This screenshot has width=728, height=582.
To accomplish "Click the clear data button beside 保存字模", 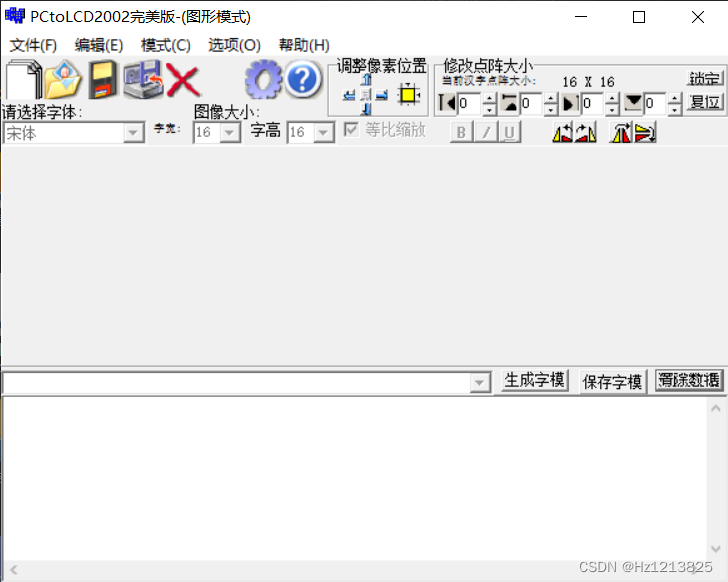I will [x=689, y=381].
